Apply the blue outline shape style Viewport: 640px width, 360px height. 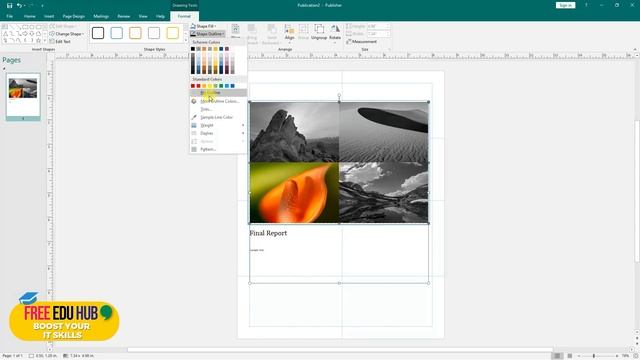coord(116,33)
